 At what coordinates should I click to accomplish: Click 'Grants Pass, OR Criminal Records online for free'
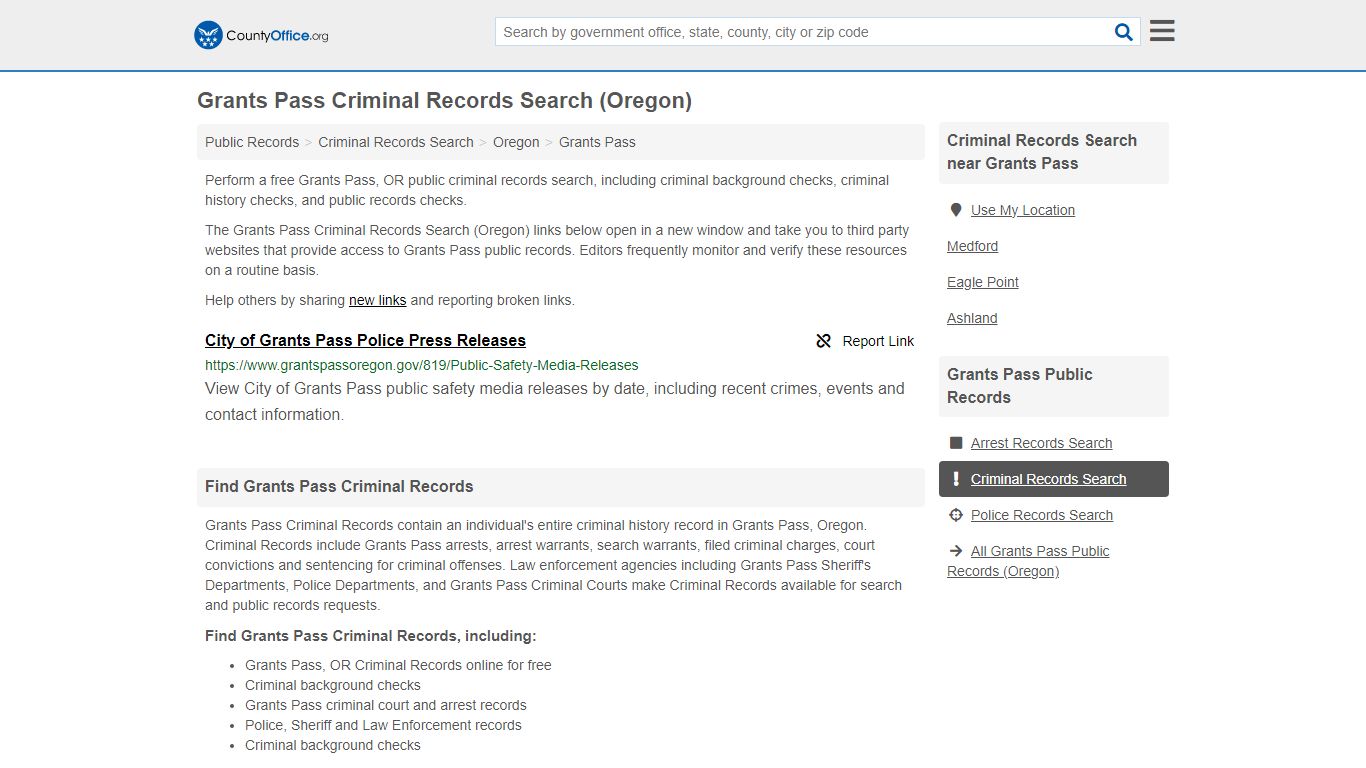[x=398, y=665]
